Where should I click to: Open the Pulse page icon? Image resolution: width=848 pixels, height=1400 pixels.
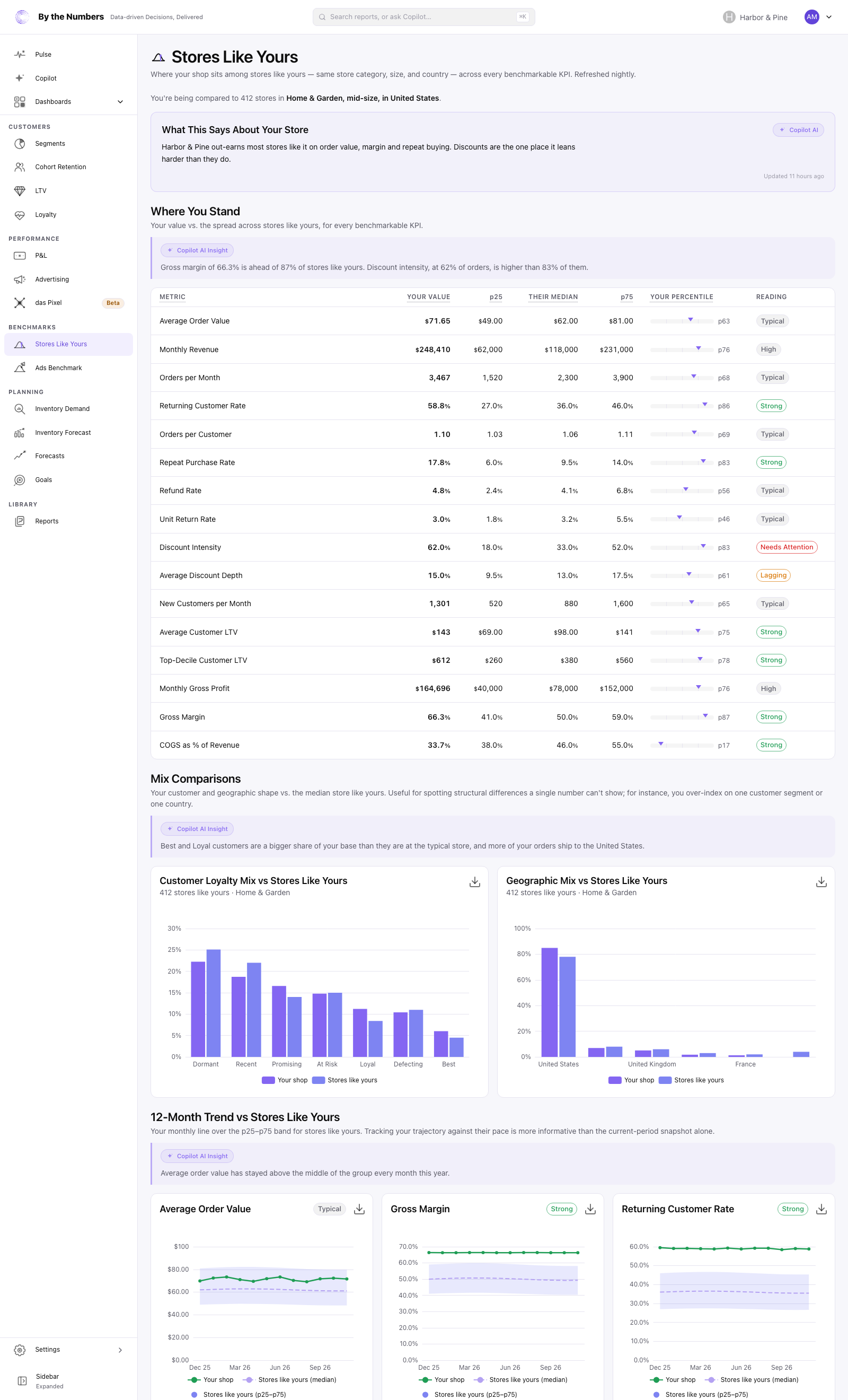(20, 55)
